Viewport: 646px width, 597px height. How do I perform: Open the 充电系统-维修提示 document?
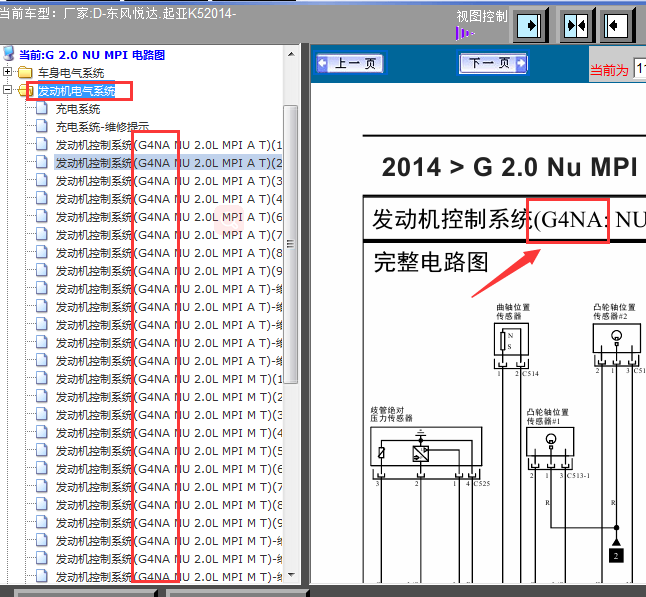102,126
